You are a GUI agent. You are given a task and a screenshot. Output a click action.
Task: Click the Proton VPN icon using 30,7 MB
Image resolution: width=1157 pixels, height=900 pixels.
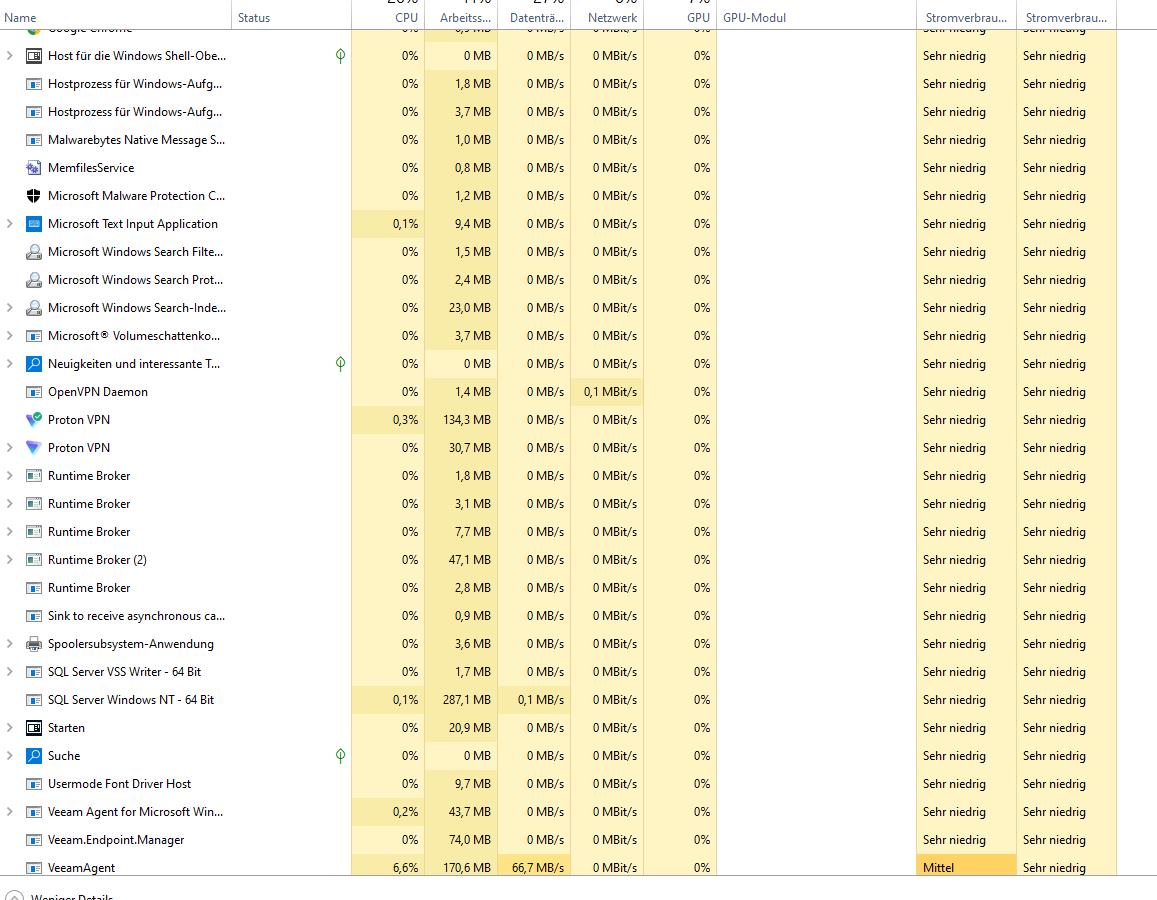33,448
